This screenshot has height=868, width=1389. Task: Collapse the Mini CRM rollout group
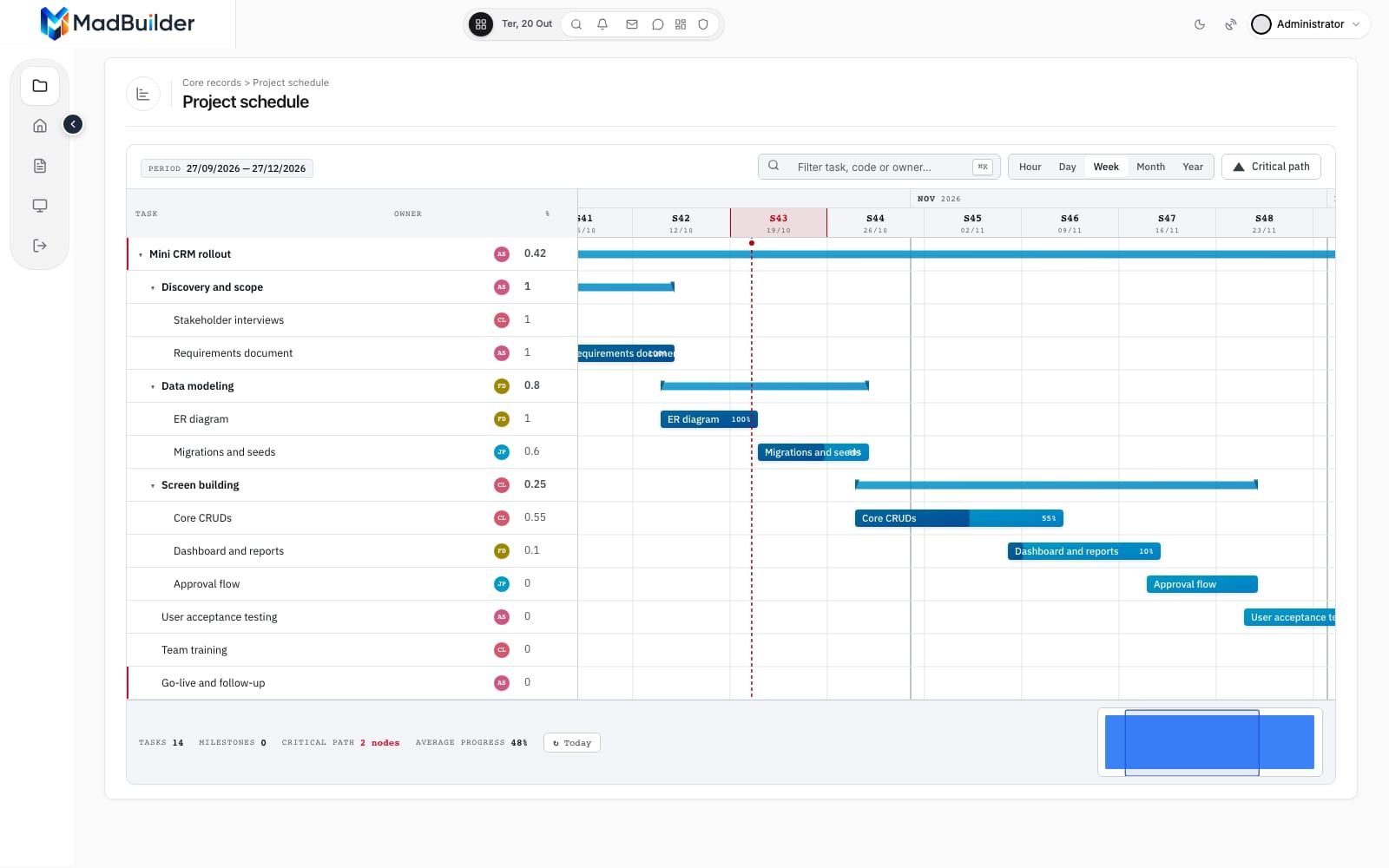coord(141,255)
